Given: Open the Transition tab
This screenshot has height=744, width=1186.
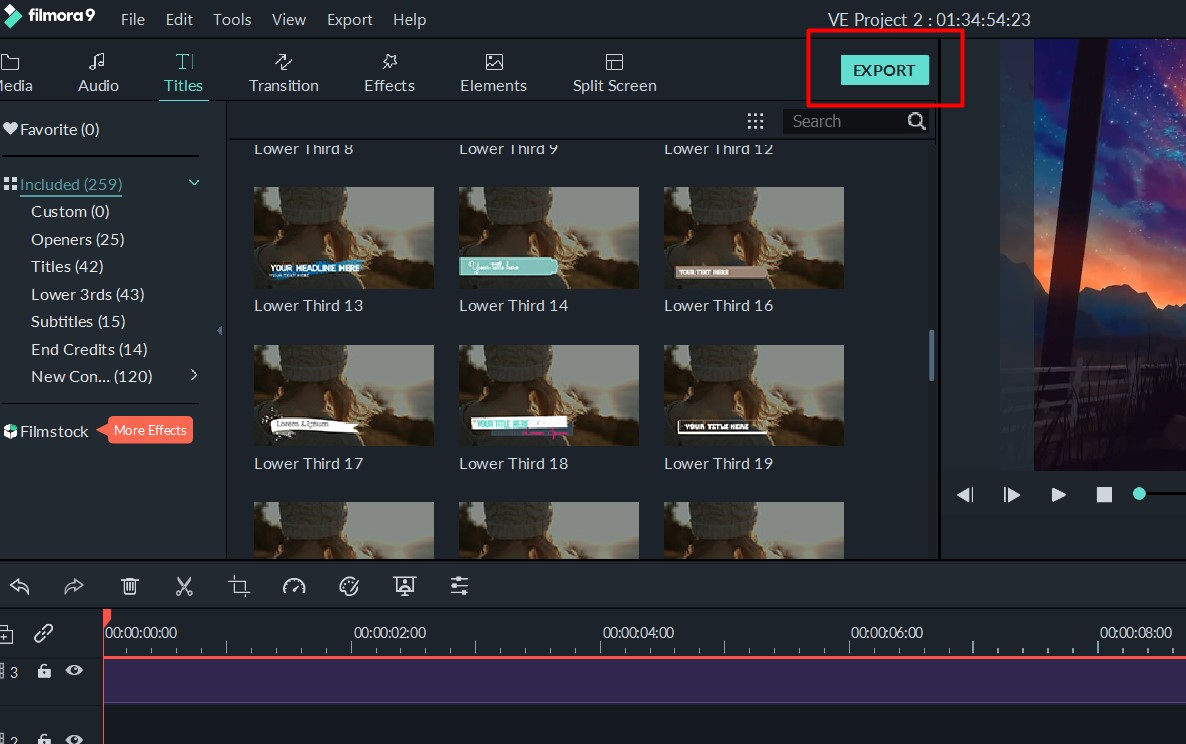Looking at the screenshot, I should pyautogui.click(x=284, y=73).
